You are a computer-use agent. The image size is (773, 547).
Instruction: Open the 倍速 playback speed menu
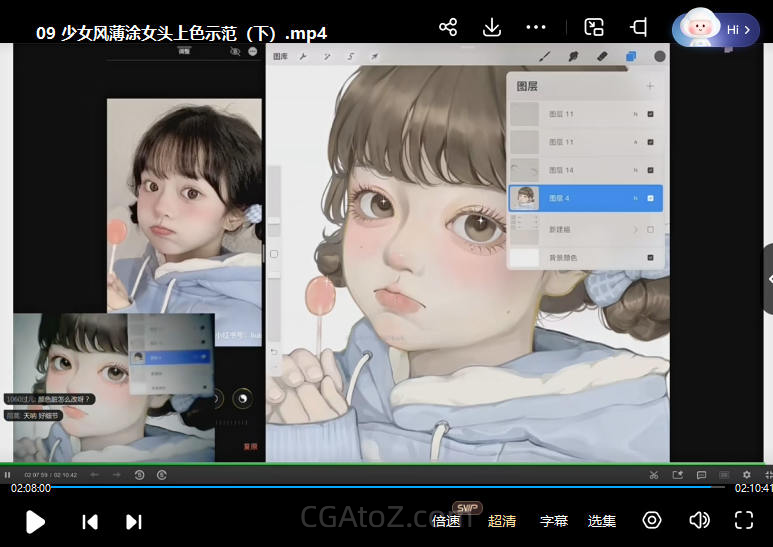(x=447, y=521)
